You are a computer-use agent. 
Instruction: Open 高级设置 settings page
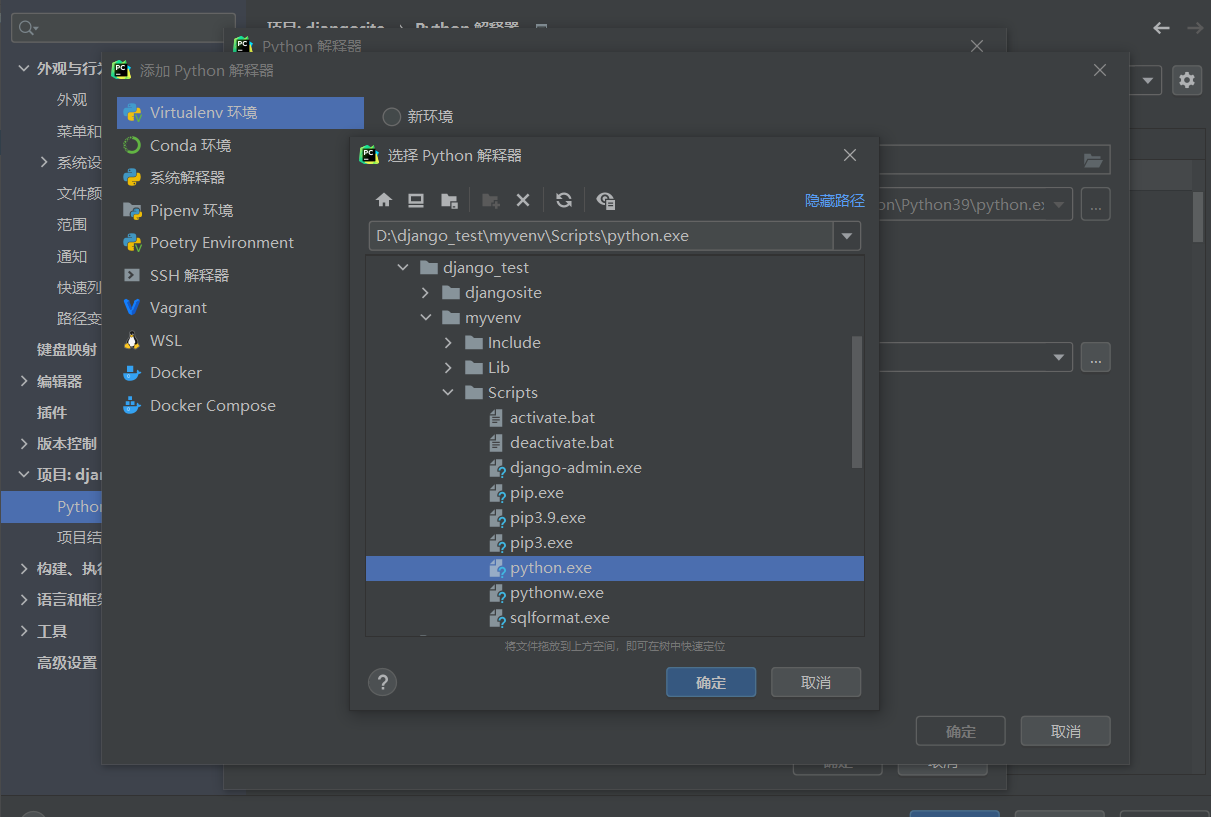click(x=67, y=662)
